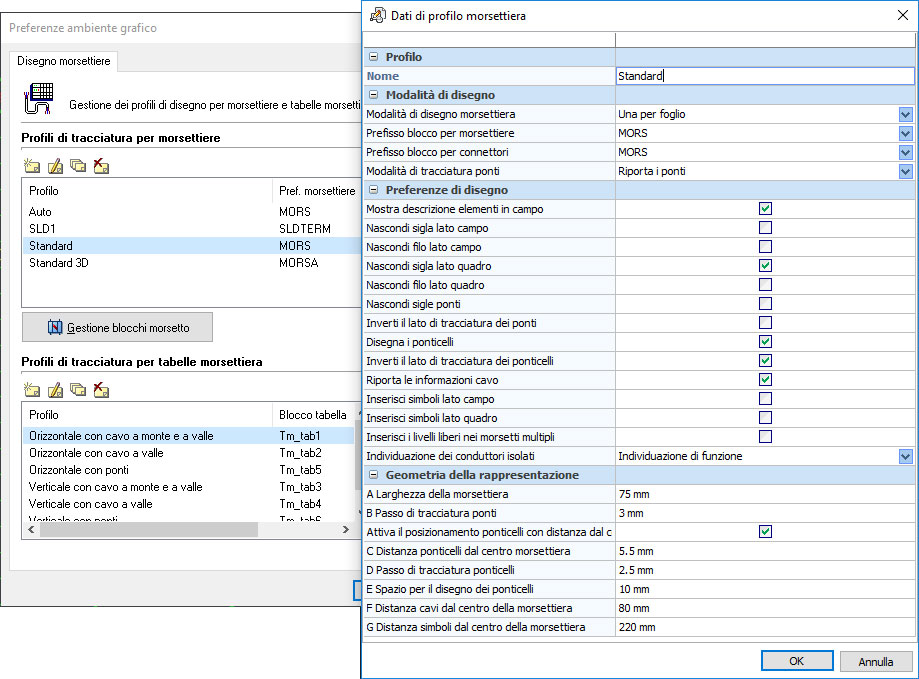Uncheck Inverti il lato di tracciatura dei ponticelli

coord(765,360)
